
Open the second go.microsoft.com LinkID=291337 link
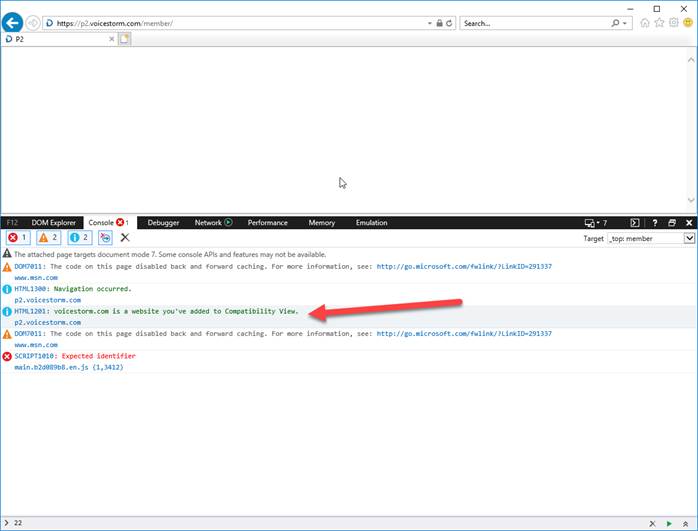464,333
